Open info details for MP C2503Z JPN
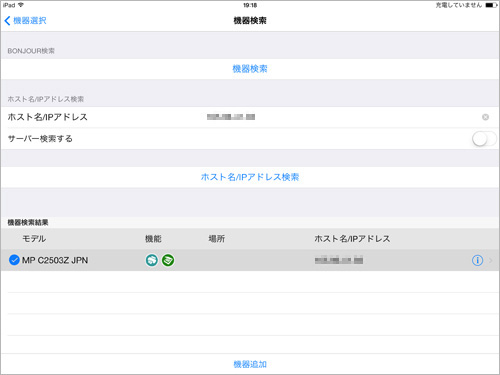500x375 pixels. 477,260
